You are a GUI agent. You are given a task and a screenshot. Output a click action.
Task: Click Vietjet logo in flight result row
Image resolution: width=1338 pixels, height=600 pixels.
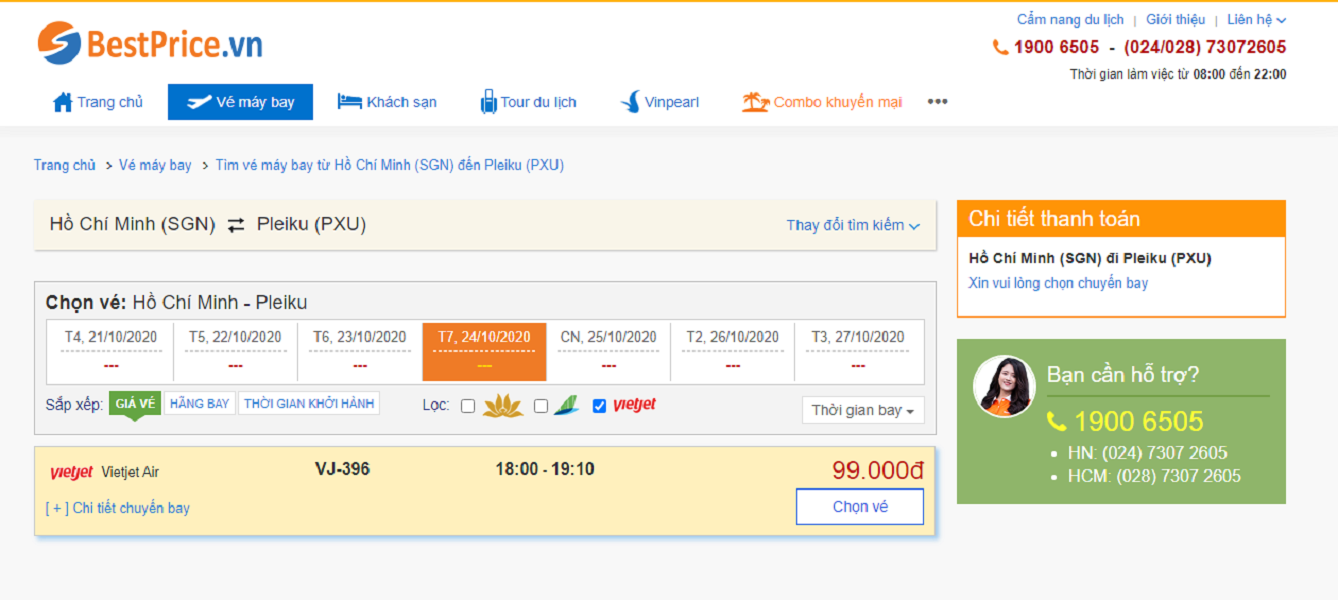(71, 472)
